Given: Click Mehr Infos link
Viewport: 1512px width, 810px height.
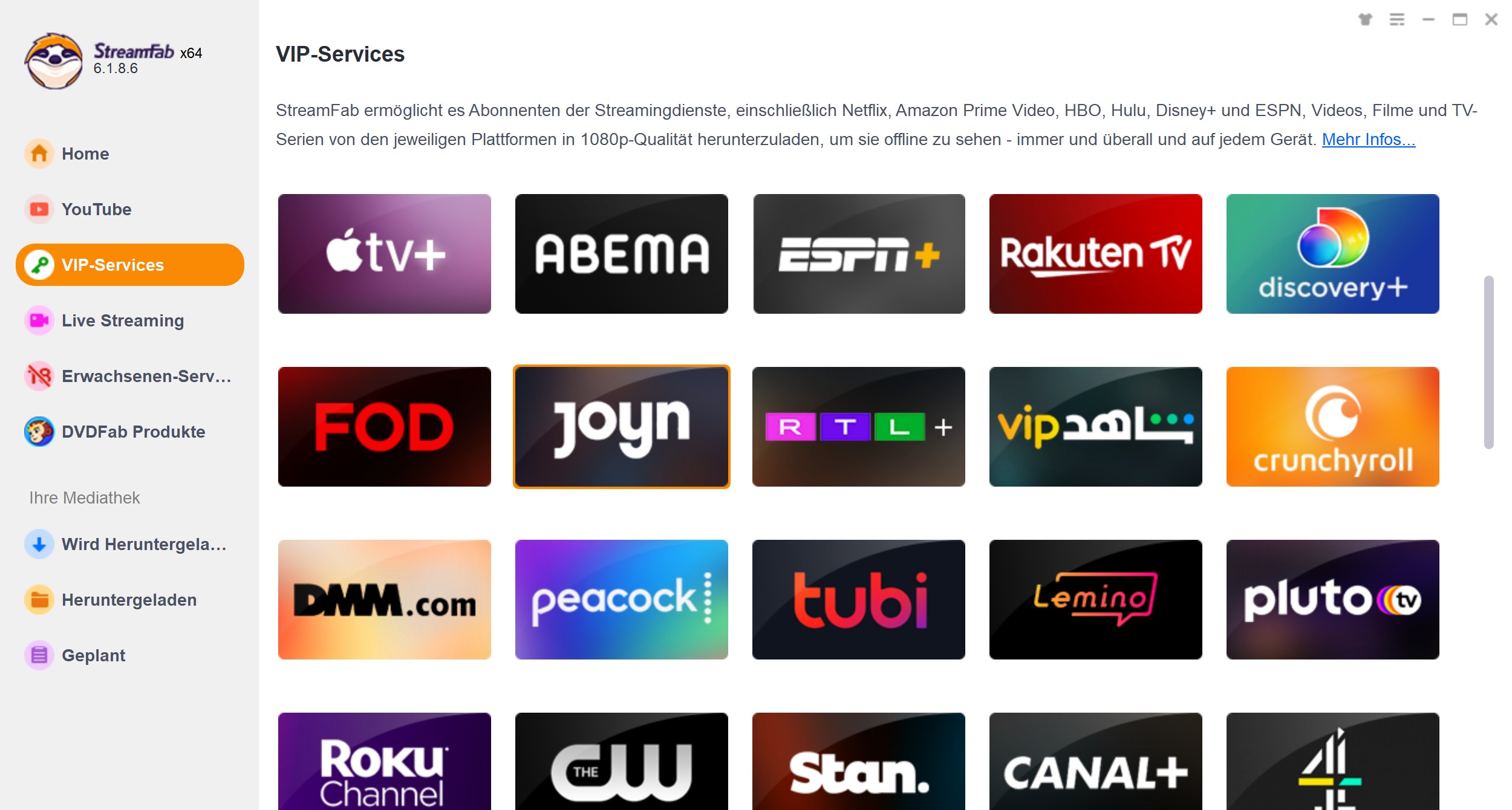Looking at the screenshot, I should (x=1367, y=138).
